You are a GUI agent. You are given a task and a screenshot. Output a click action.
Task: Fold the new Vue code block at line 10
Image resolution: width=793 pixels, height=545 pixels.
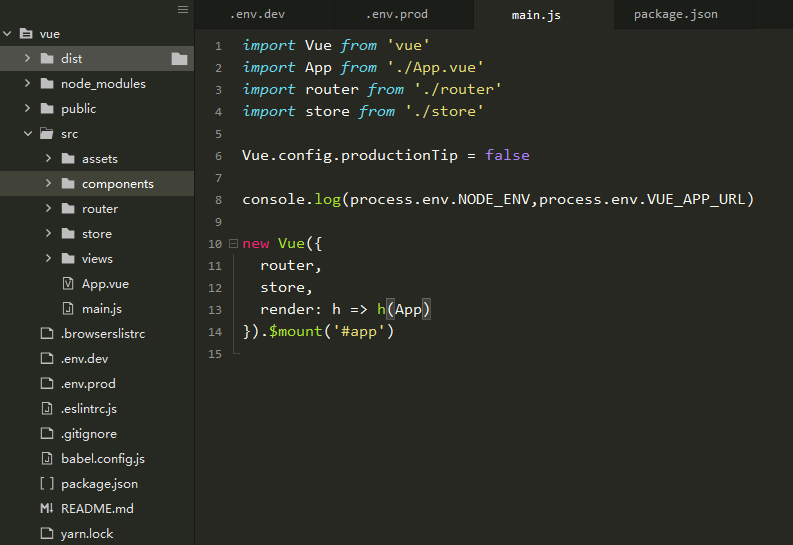[233, 244]
